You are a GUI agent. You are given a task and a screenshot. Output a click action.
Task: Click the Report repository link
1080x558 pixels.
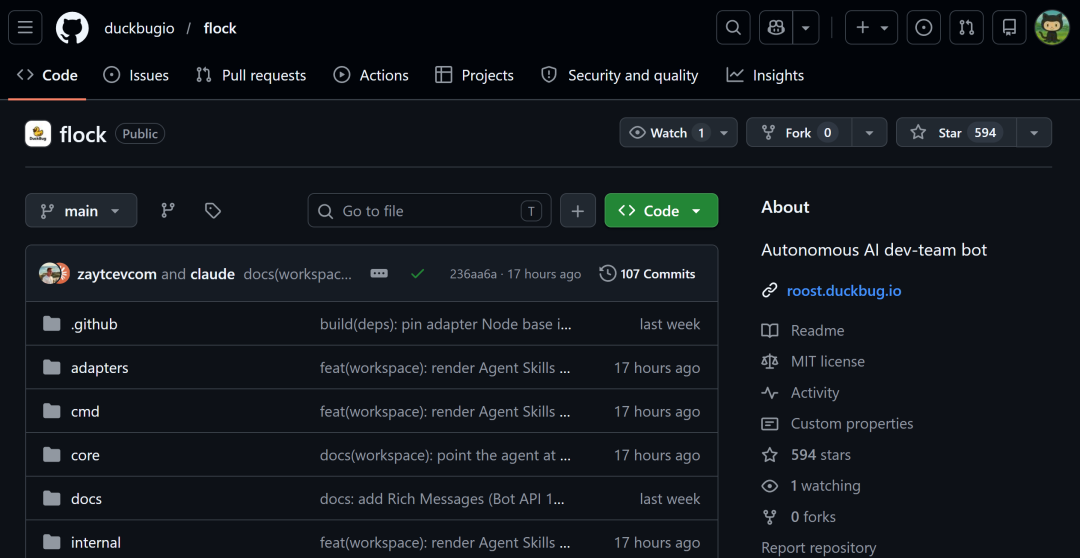tap(818, 548)
